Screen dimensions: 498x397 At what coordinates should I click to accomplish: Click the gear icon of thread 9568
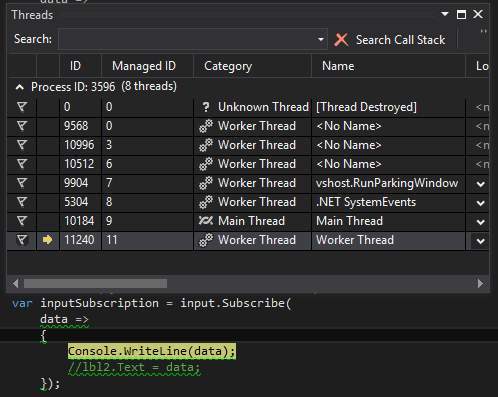(206, 126)
